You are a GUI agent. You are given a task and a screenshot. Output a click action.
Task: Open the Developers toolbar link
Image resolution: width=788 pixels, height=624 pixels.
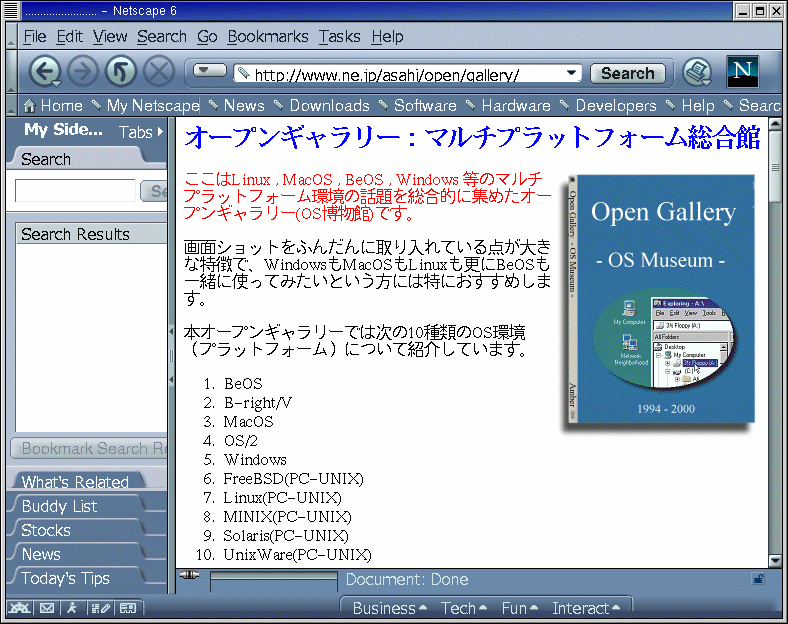[x=609, y=106]
